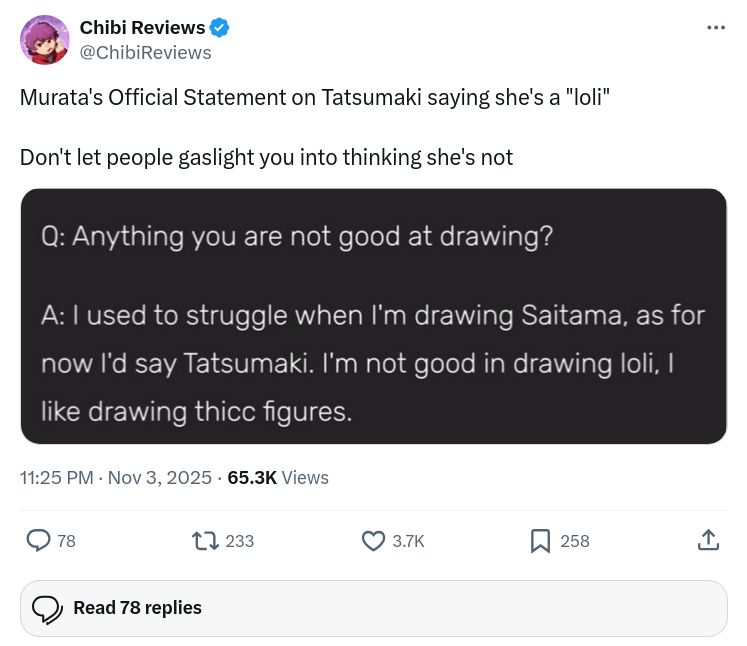
Task: Visit the @ChibiReviews handle link
Action: pos(145,53)
